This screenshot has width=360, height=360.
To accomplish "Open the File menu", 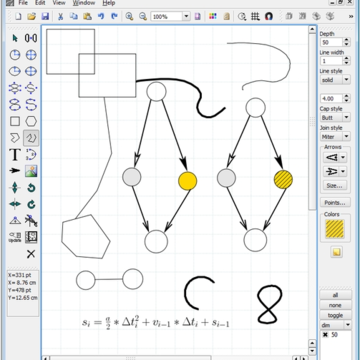I will click(x=23, y=3).
